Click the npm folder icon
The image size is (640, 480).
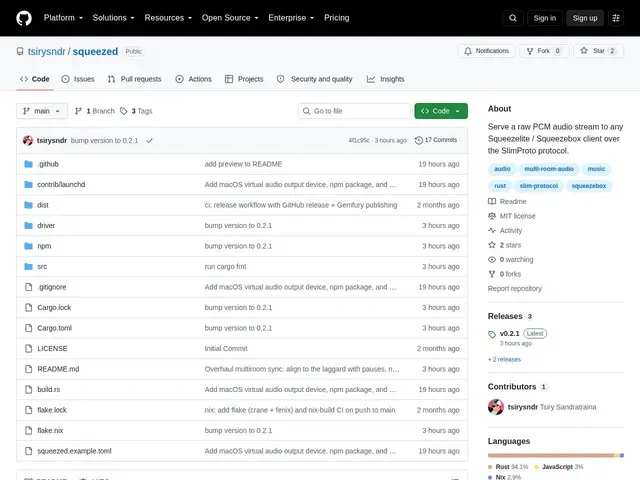point(28,246)
